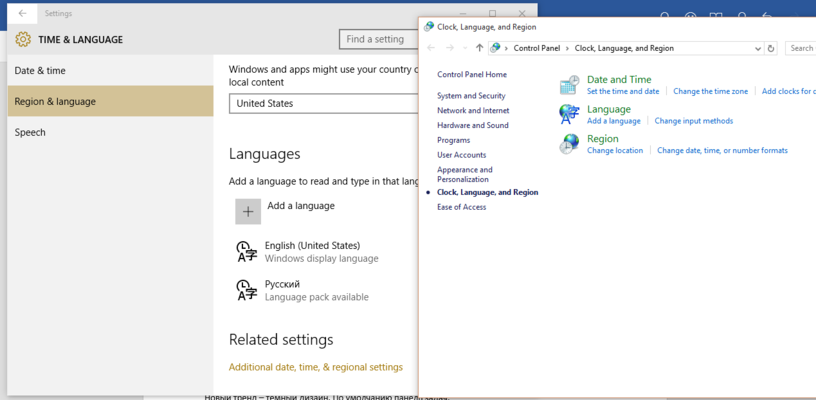Open User Accounts category
816x400 pixels.
pos(462,154)
